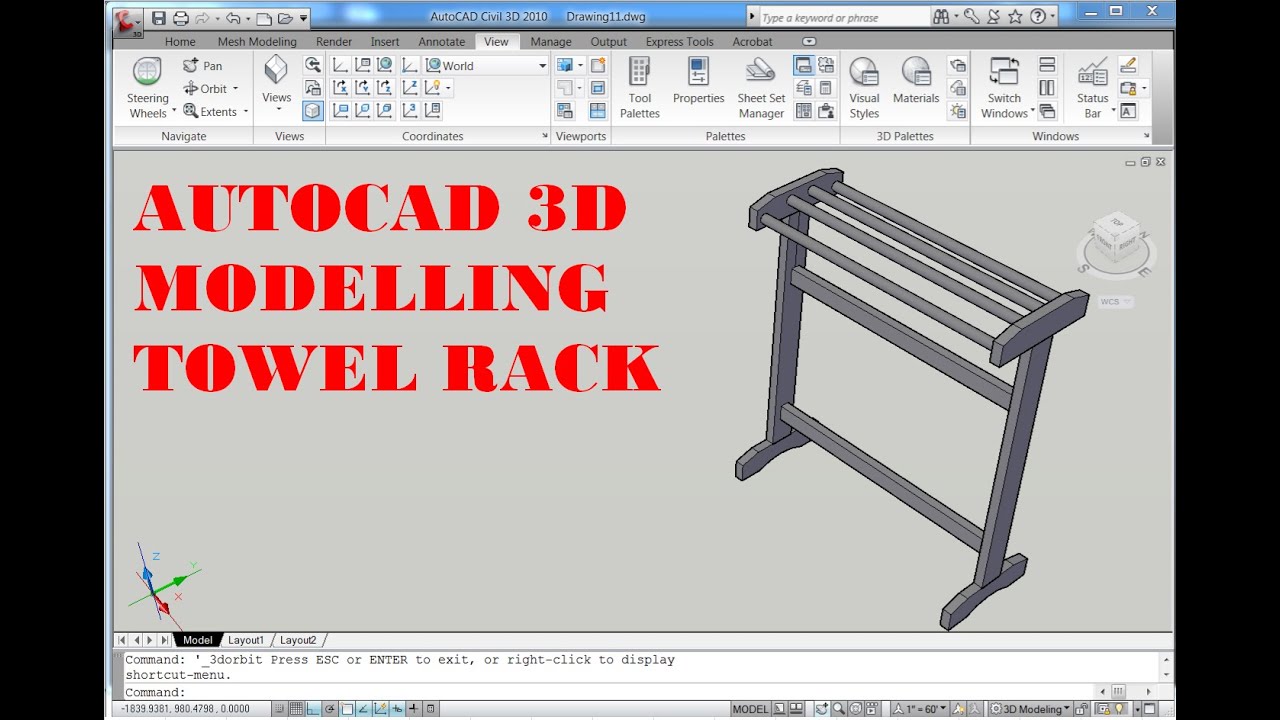1280x720 pixels.
Task: Click the Help question mark icon
Action: tap(1037, 17)
